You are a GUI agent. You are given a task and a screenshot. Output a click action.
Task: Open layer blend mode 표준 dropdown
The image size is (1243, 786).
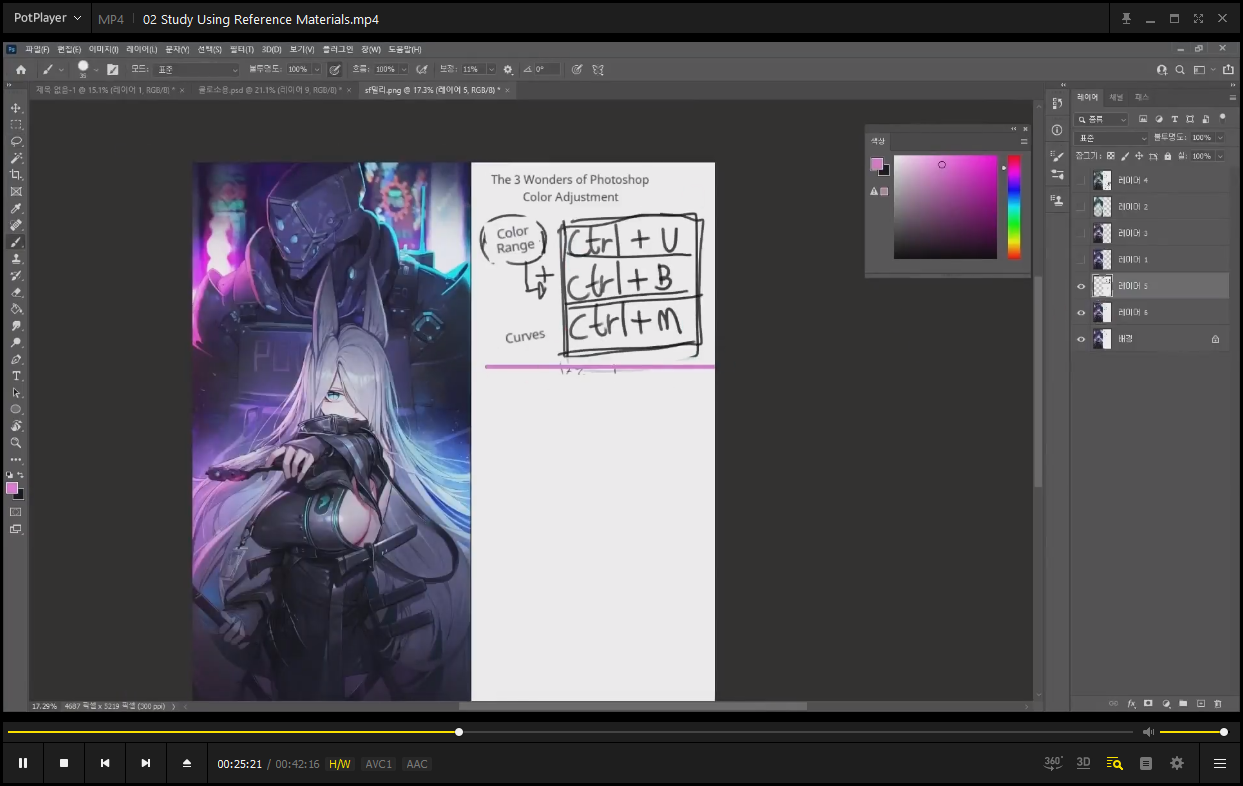[1111, 138]
